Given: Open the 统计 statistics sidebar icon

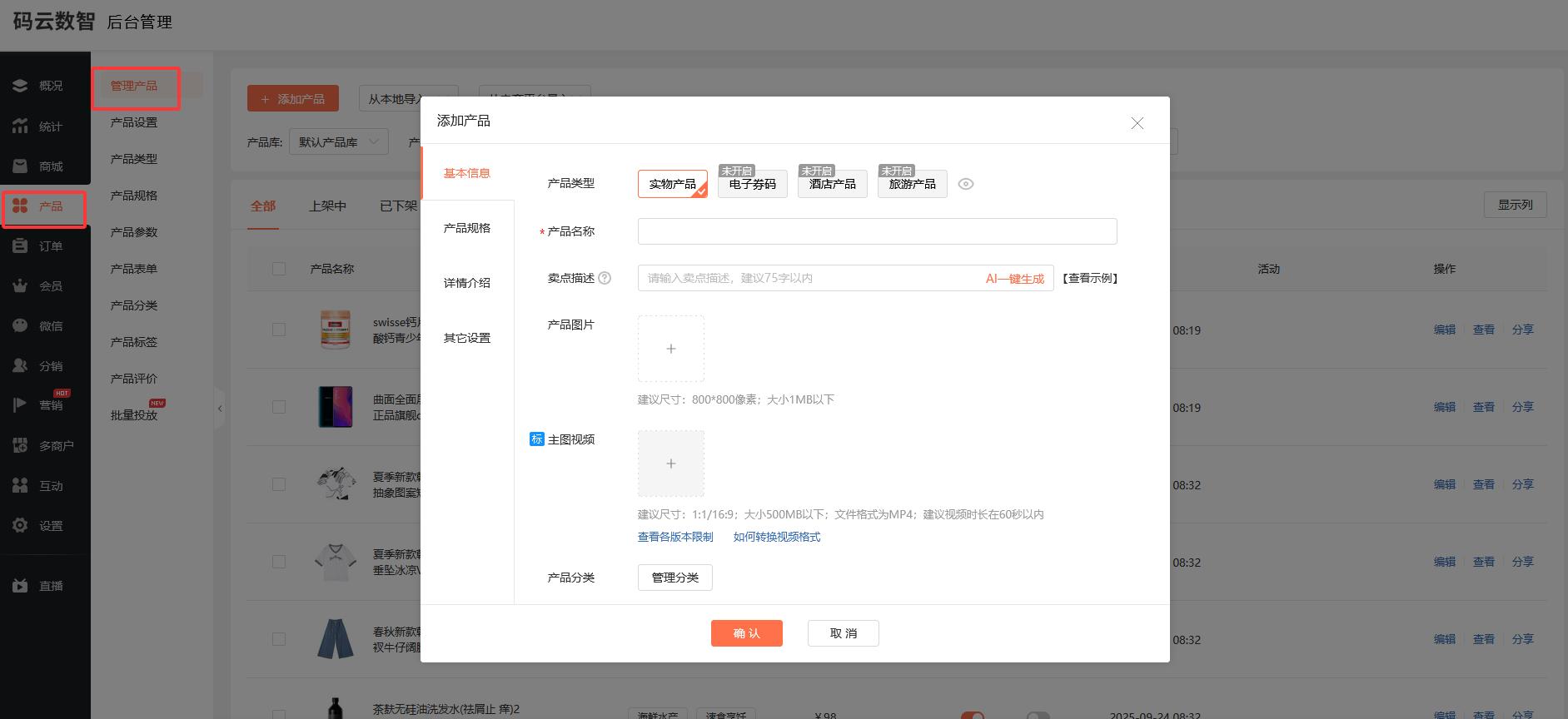Looking at the screenshot, I should [x=20, y=126].
